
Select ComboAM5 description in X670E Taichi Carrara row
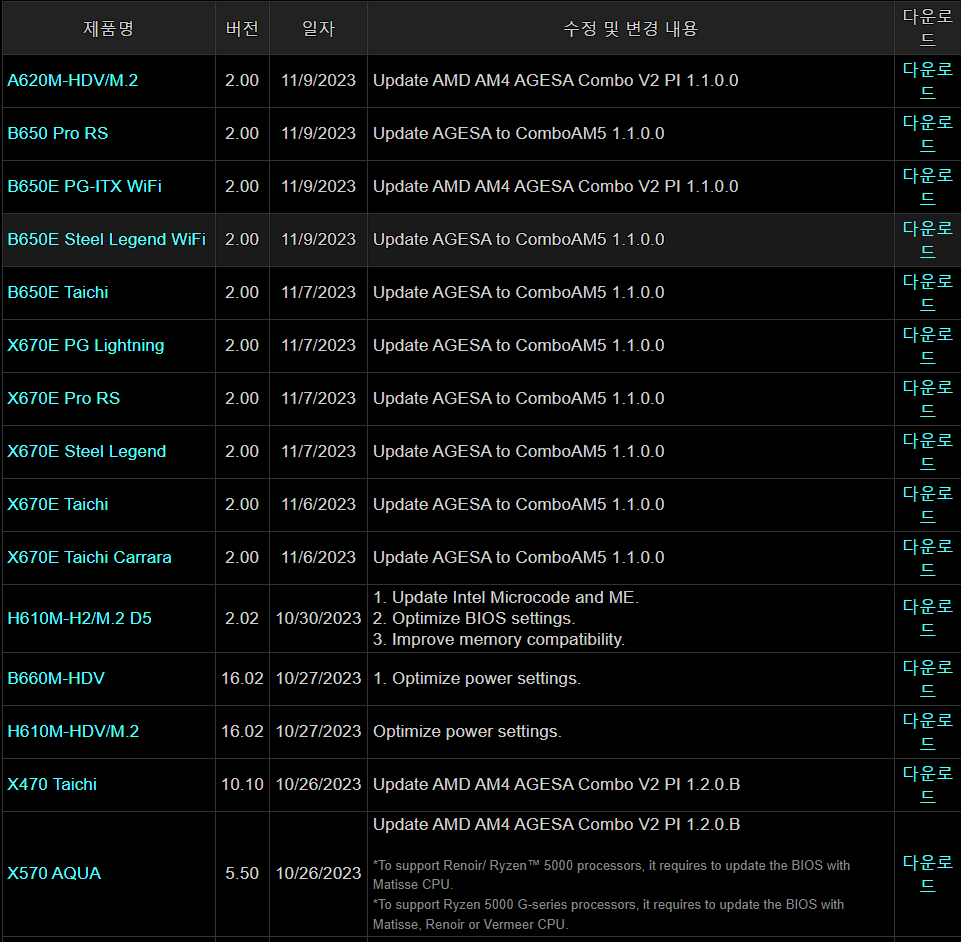click(x=518, y=558)
